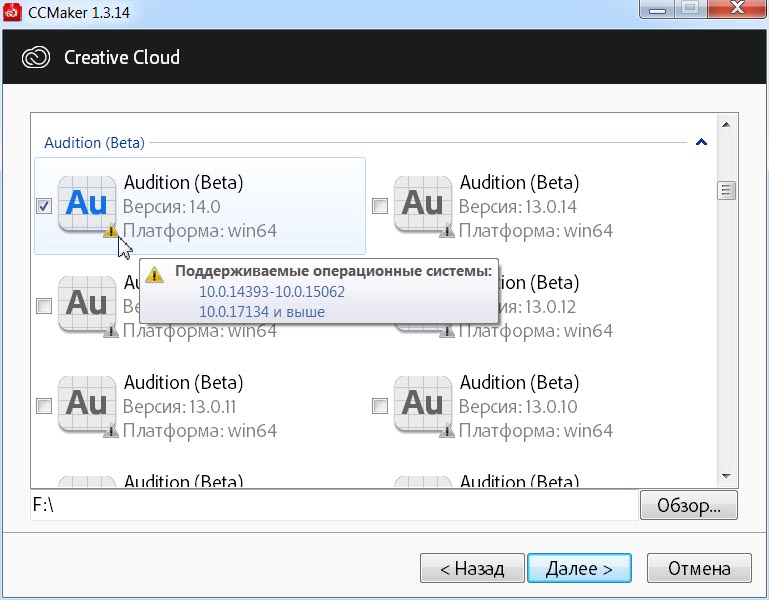Click the warning icon on Audition 13.0.10
Screen dimensions: 769x600
pos(447,430)
